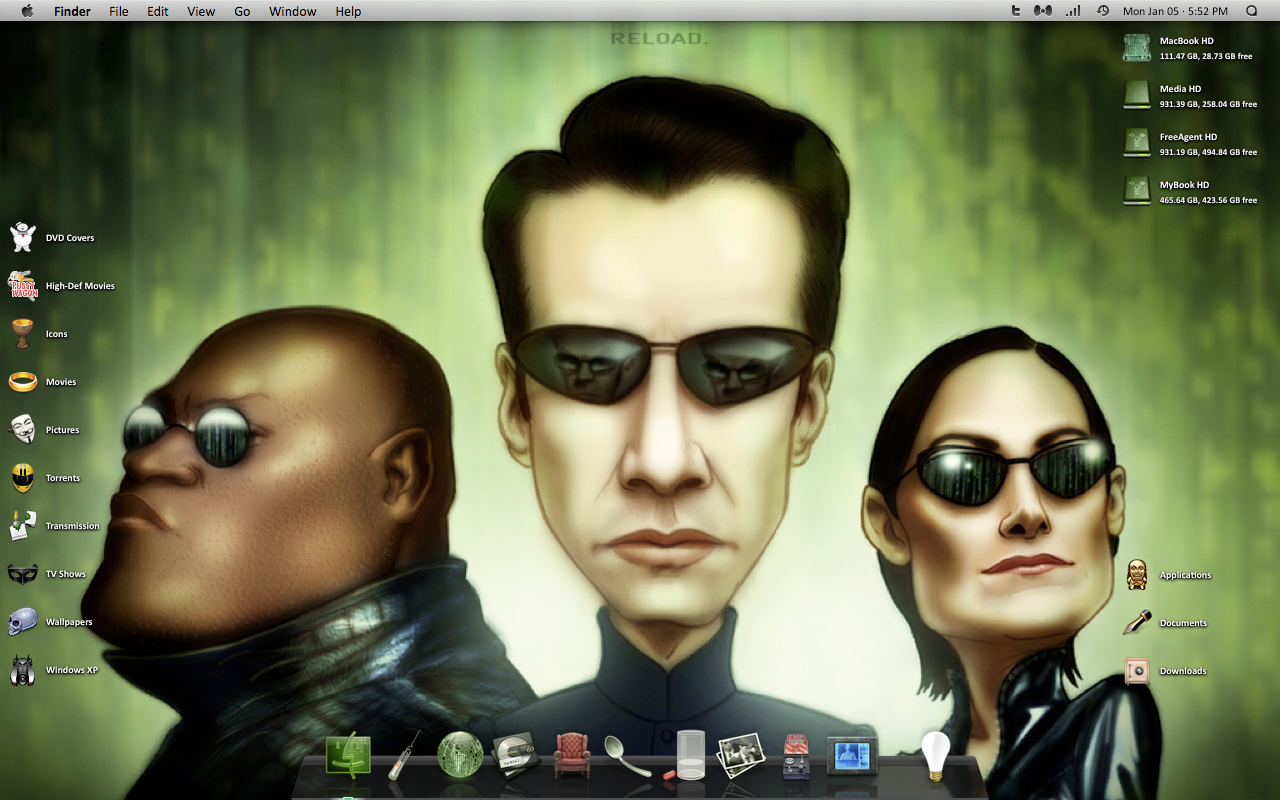1280x800 pixels.
Task: Open Spotlight search icon
Action: (x=1252, y=11)
